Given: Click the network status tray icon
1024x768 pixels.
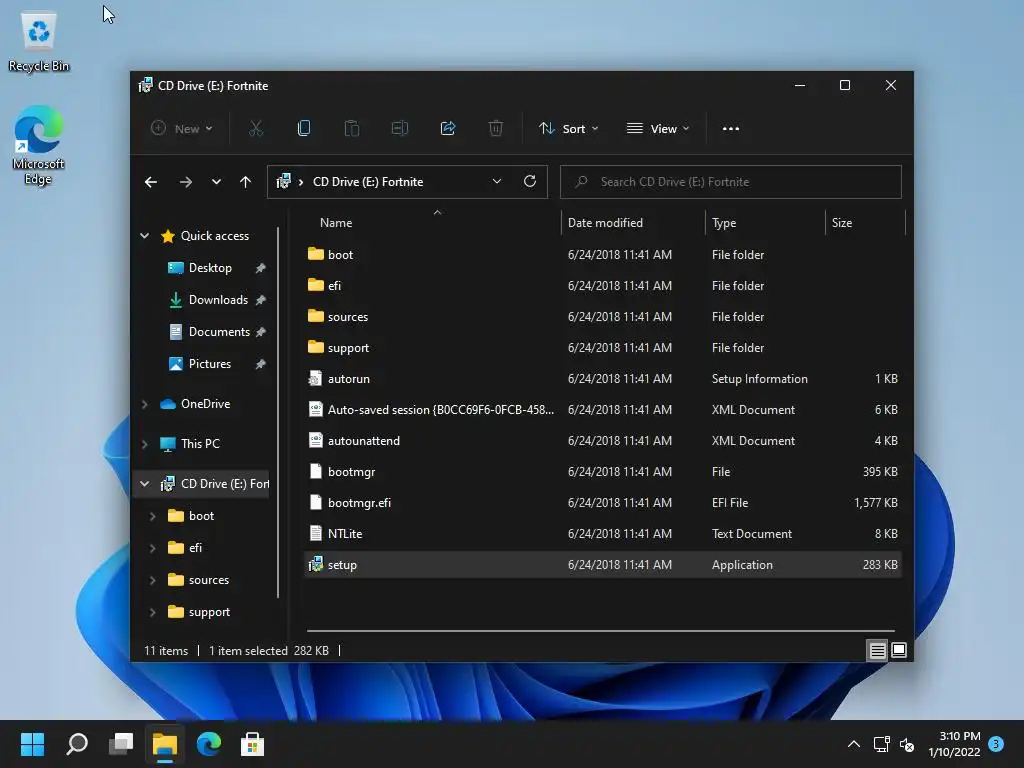Looking at the screenshot, I should 881,744.
